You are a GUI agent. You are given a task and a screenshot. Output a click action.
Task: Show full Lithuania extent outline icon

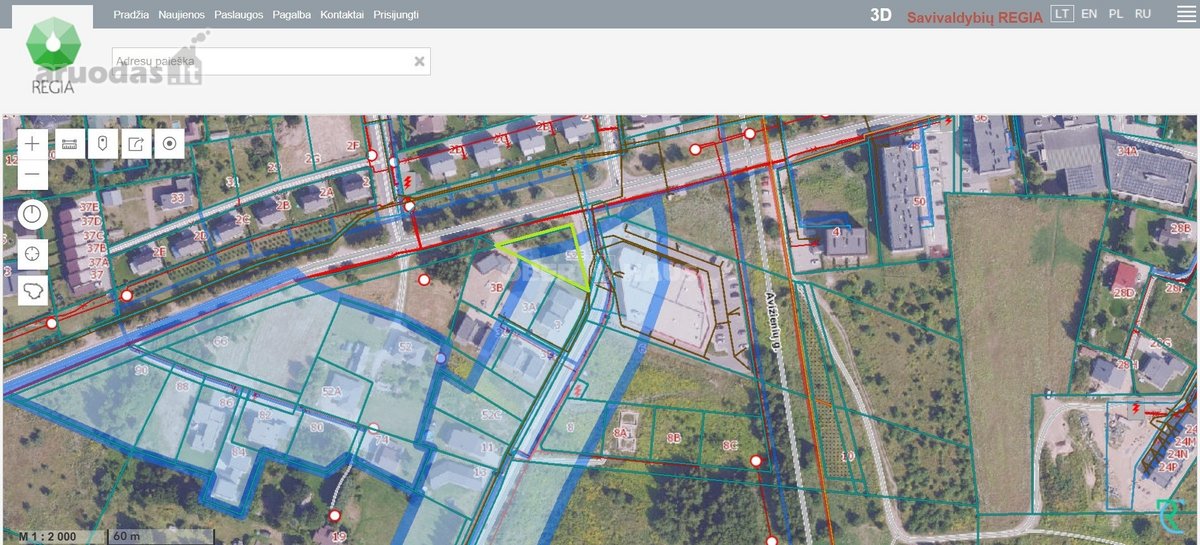pos(33,290)
